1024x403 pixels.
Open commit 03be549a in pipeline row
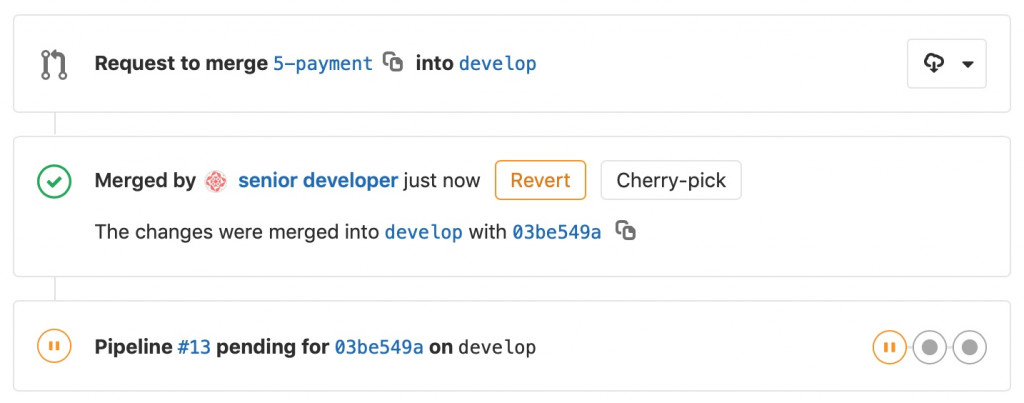click(379, 348)
